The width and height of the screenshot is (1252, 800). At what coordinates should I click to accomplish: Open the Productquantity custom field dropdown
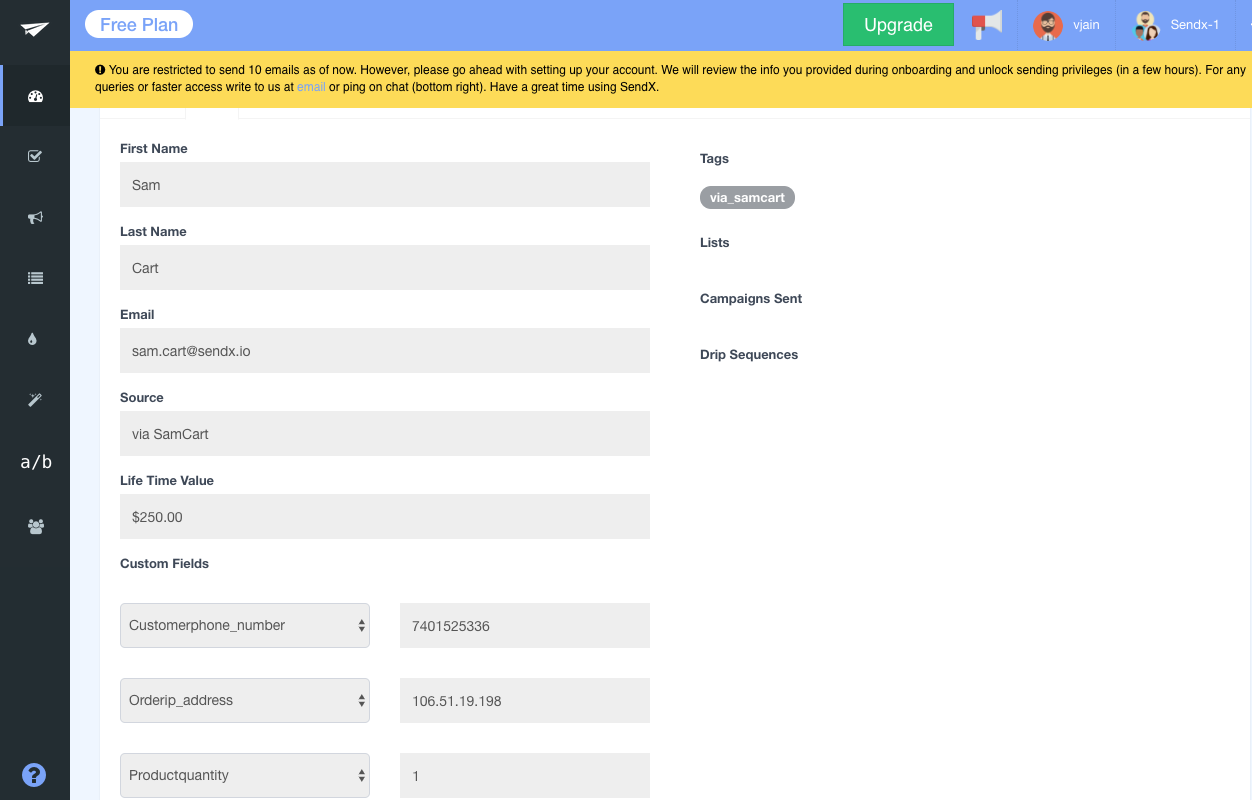[x=245, y=775]
